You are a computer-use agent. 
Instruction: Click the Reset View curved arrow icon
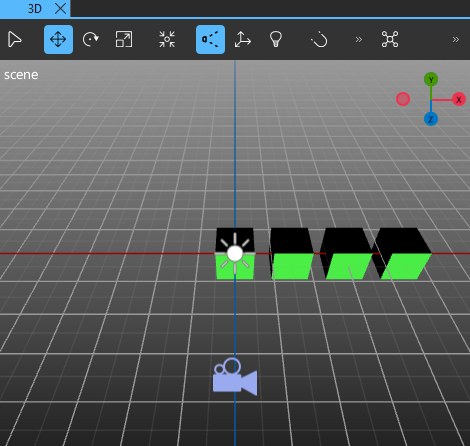tap(319, 39)
